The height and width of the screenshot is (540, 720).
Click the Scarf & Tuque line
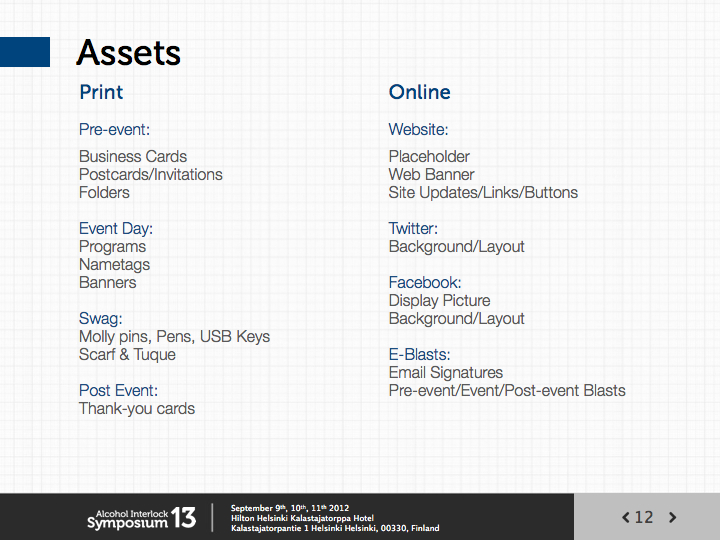tap(127, 354)
